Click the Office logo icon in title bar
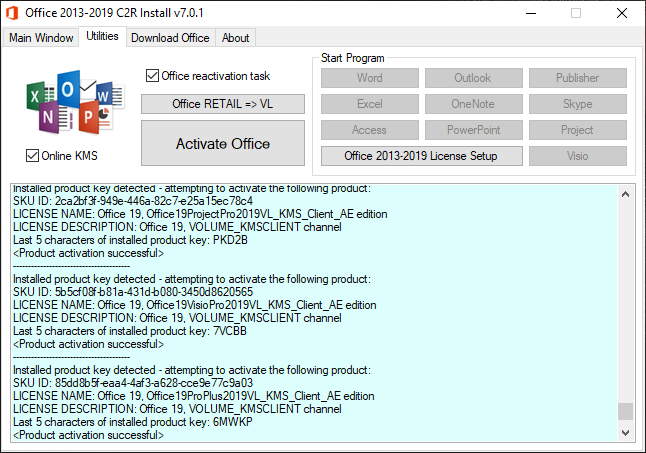 (12, 13)
